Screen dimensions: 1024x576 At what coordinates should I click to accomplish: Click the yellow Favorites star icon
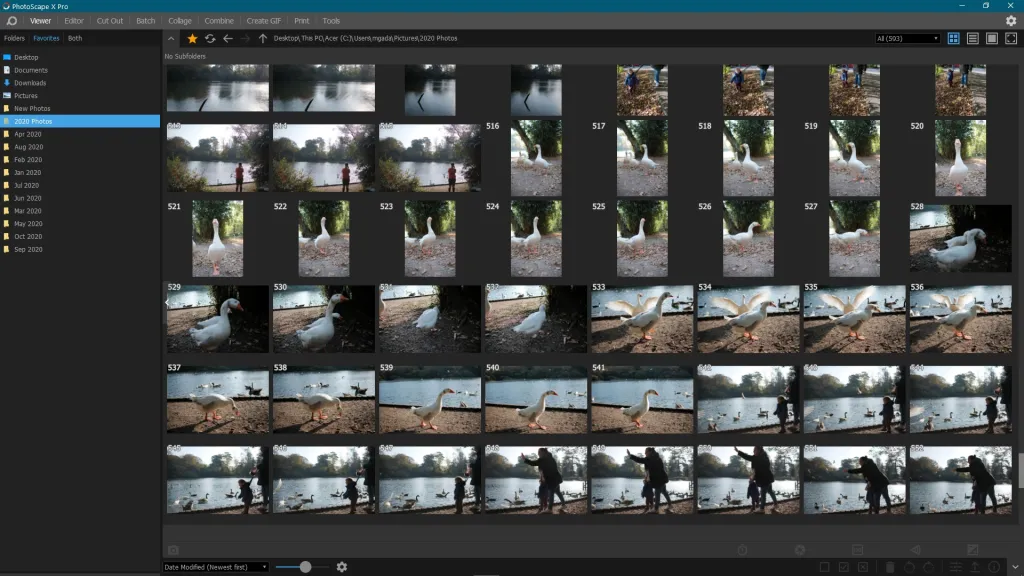point(192,38)
